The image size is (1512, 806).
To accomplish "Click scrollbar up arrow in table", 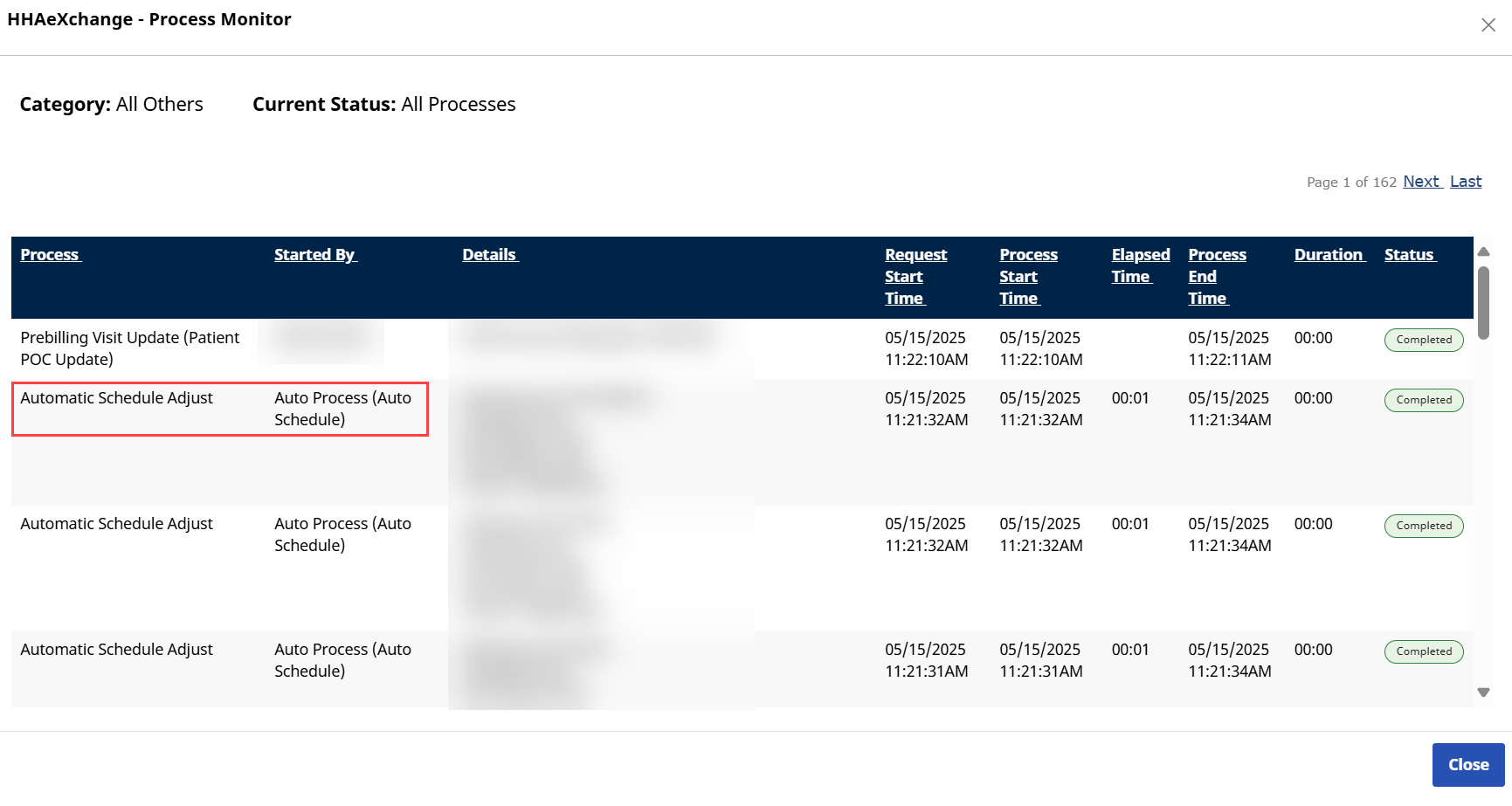I will pos(1483,251).
